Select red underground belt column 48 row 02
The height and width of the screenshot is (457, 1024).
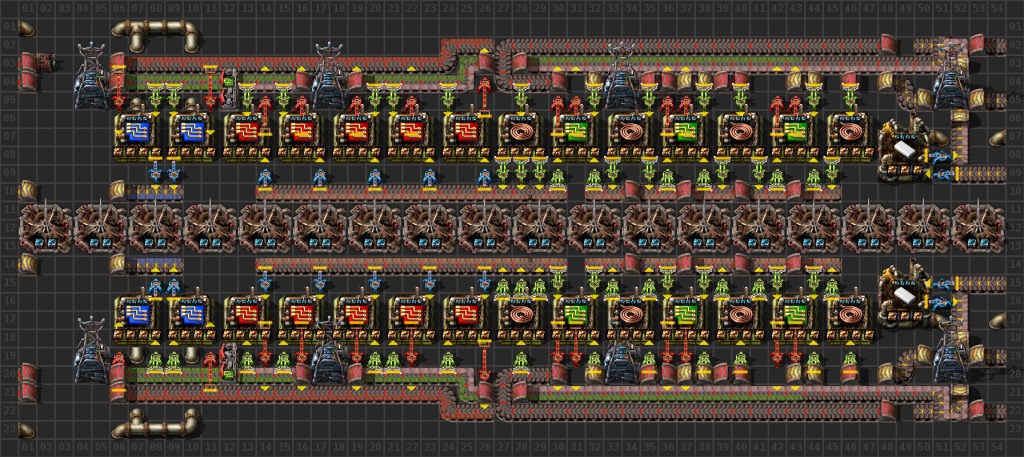[886, 44]
